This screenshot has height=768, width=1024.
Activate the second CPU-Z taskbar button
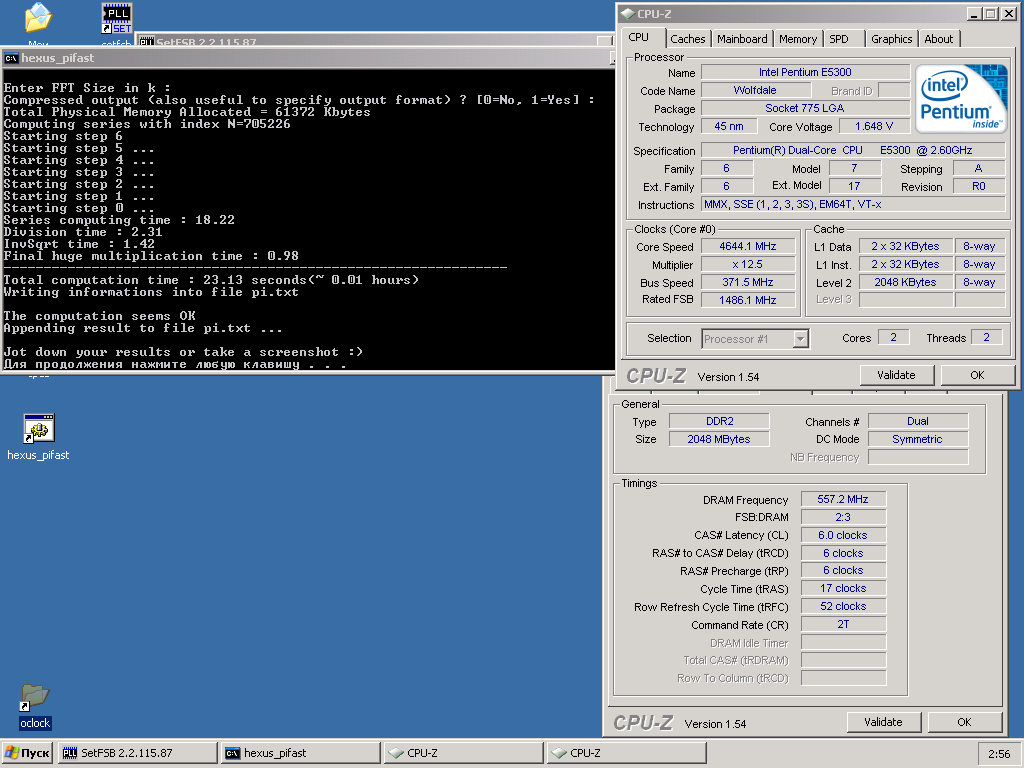[x=626, y=753]
